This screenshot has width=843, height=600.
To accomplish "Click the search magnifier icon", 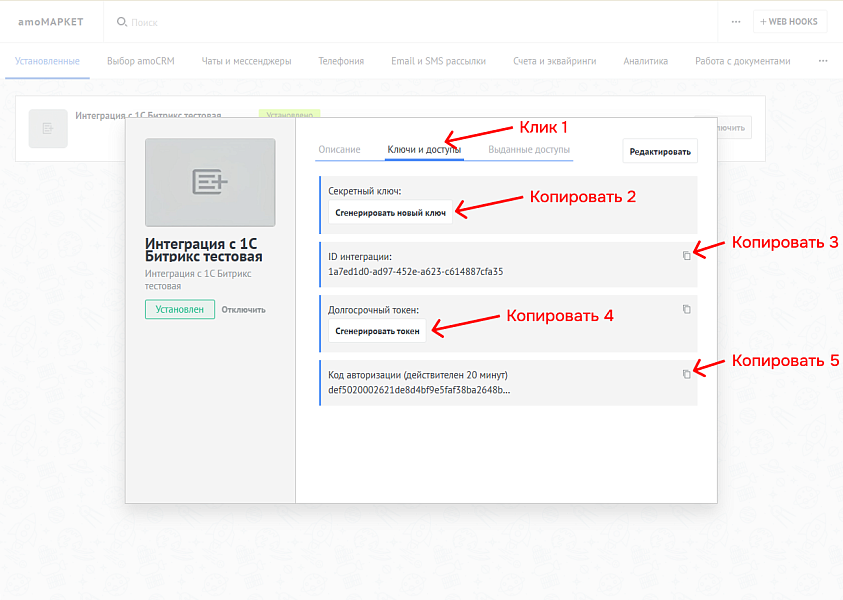I will click(122, 21).
